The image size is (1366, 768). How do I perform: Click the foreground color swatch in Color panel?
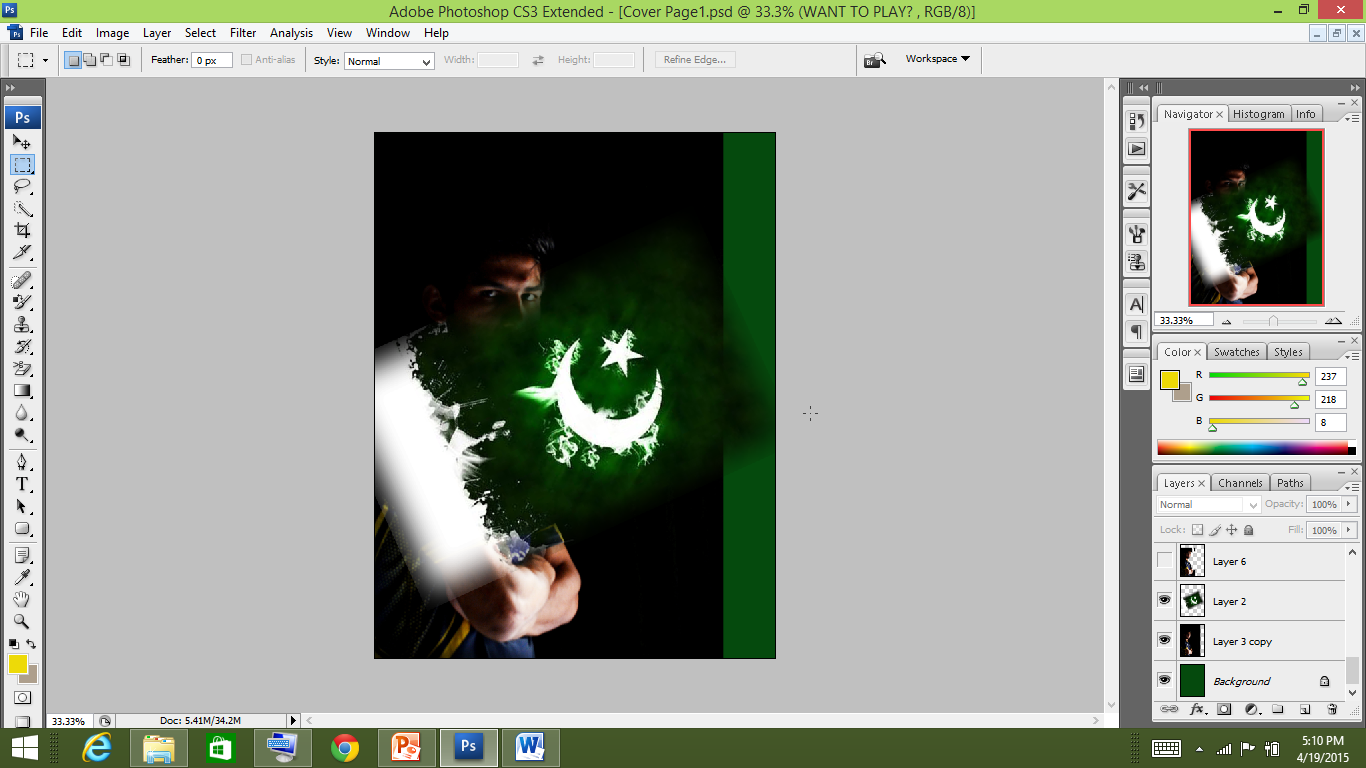(1169, 380)
